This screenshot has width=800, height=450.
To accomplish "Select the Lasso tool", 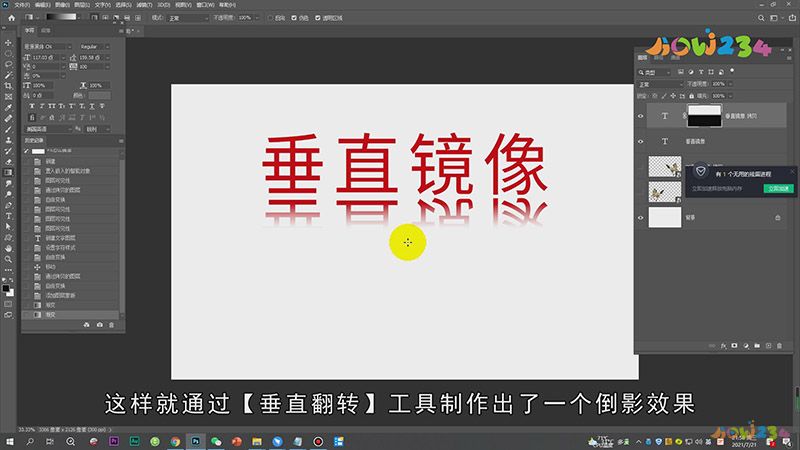I will pyautogui.click(x=8, y=64).
